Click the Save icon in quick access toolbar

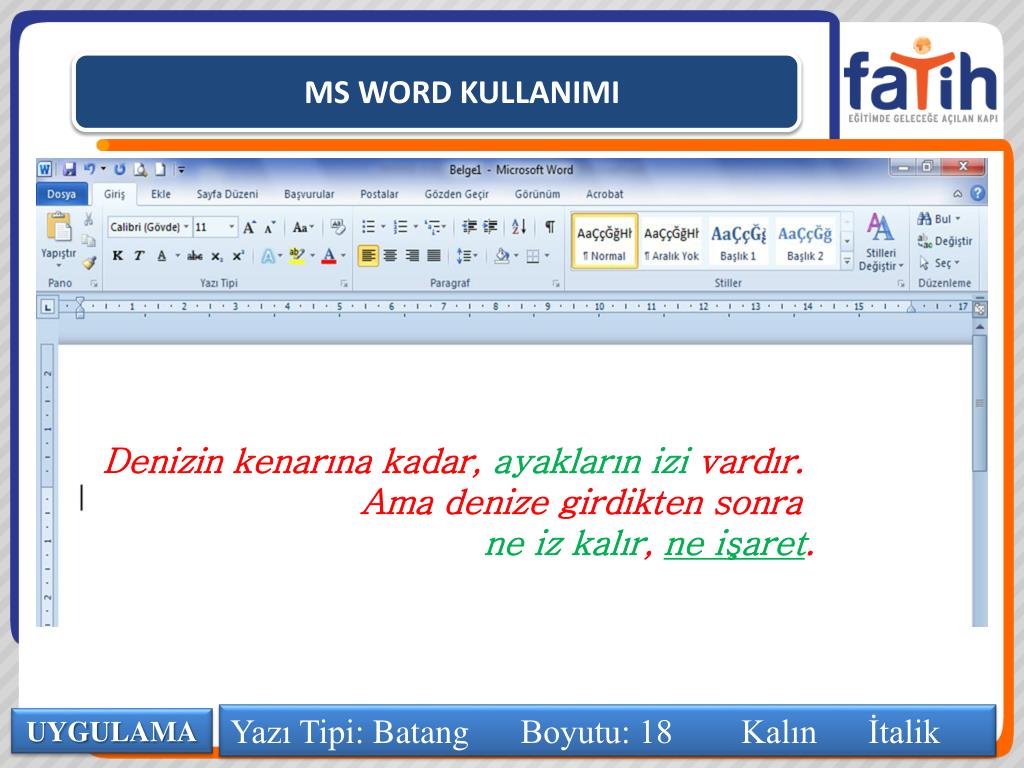point(69,170)
